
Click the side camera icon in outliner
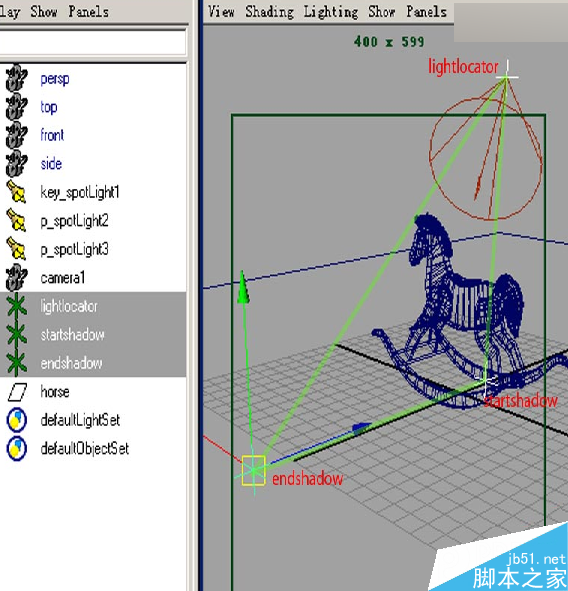[16, 164]
